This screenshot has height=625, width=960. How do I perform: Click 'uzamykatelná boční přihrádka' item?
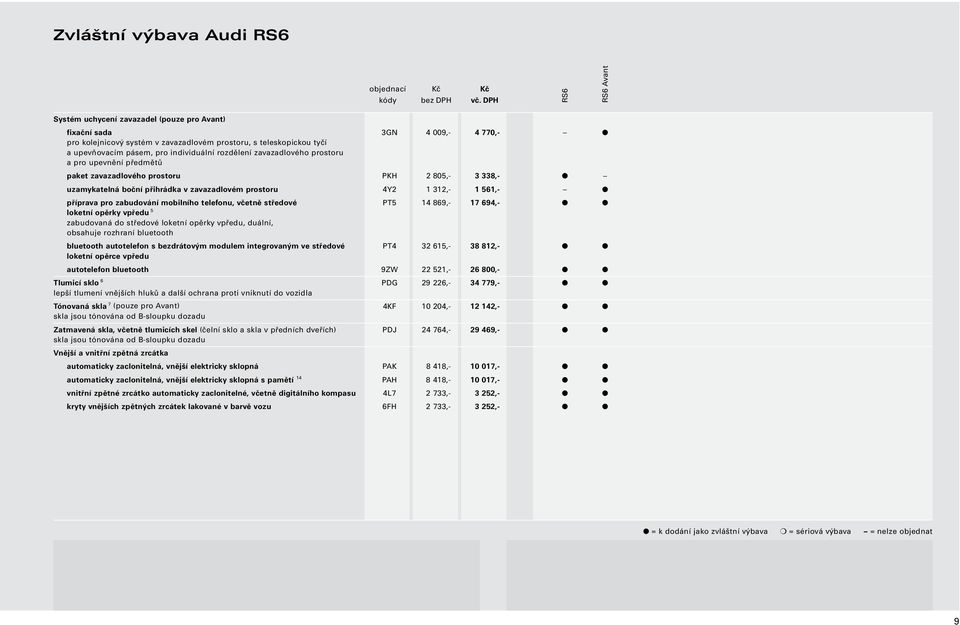click(172, 189)
